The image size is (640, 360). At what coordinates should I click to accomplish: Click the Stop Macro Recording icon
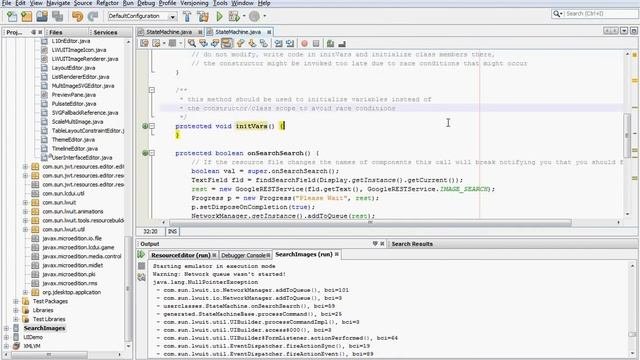(316, 43)
